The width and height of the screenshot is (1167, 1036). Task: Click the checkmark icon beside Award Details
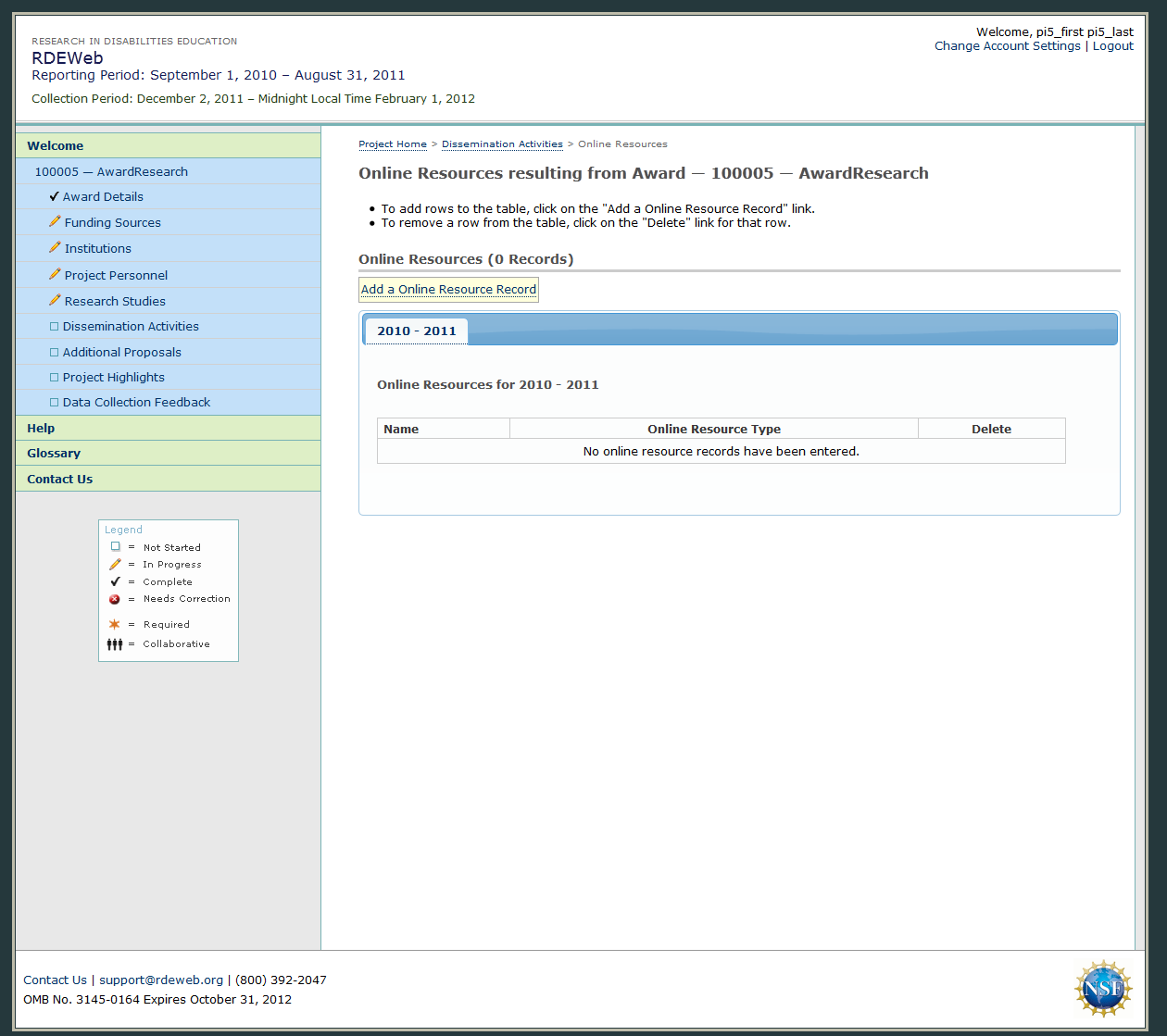pyautogui.click(x=54, y=196)
